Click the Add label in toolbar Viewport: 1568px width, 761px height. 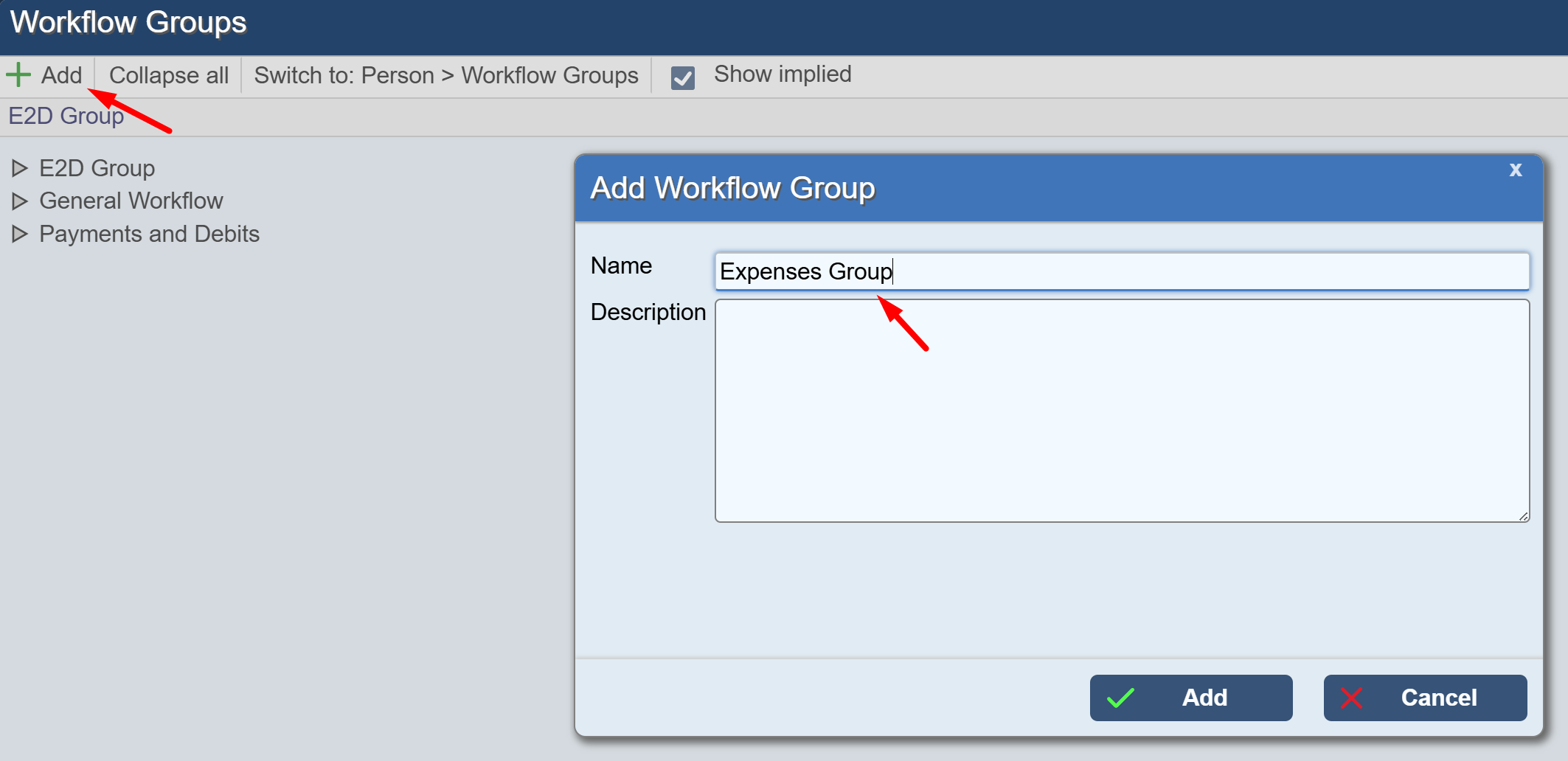pos(61,75)
